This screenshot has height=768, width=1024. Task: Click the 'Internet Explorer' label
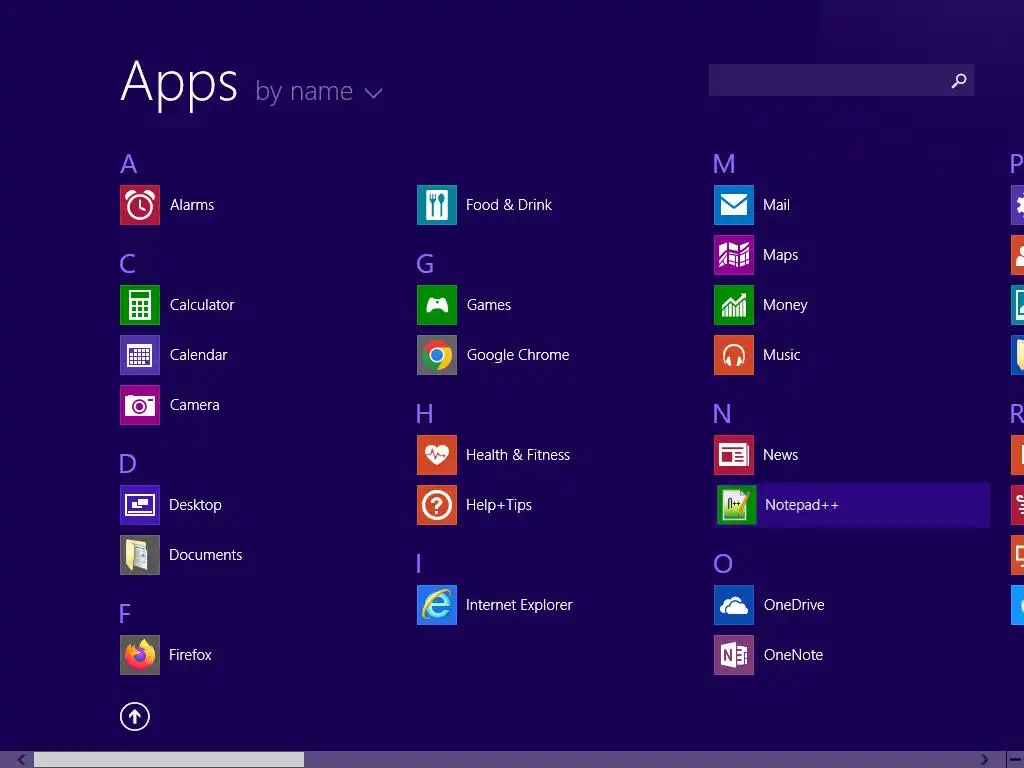point(519,605)
